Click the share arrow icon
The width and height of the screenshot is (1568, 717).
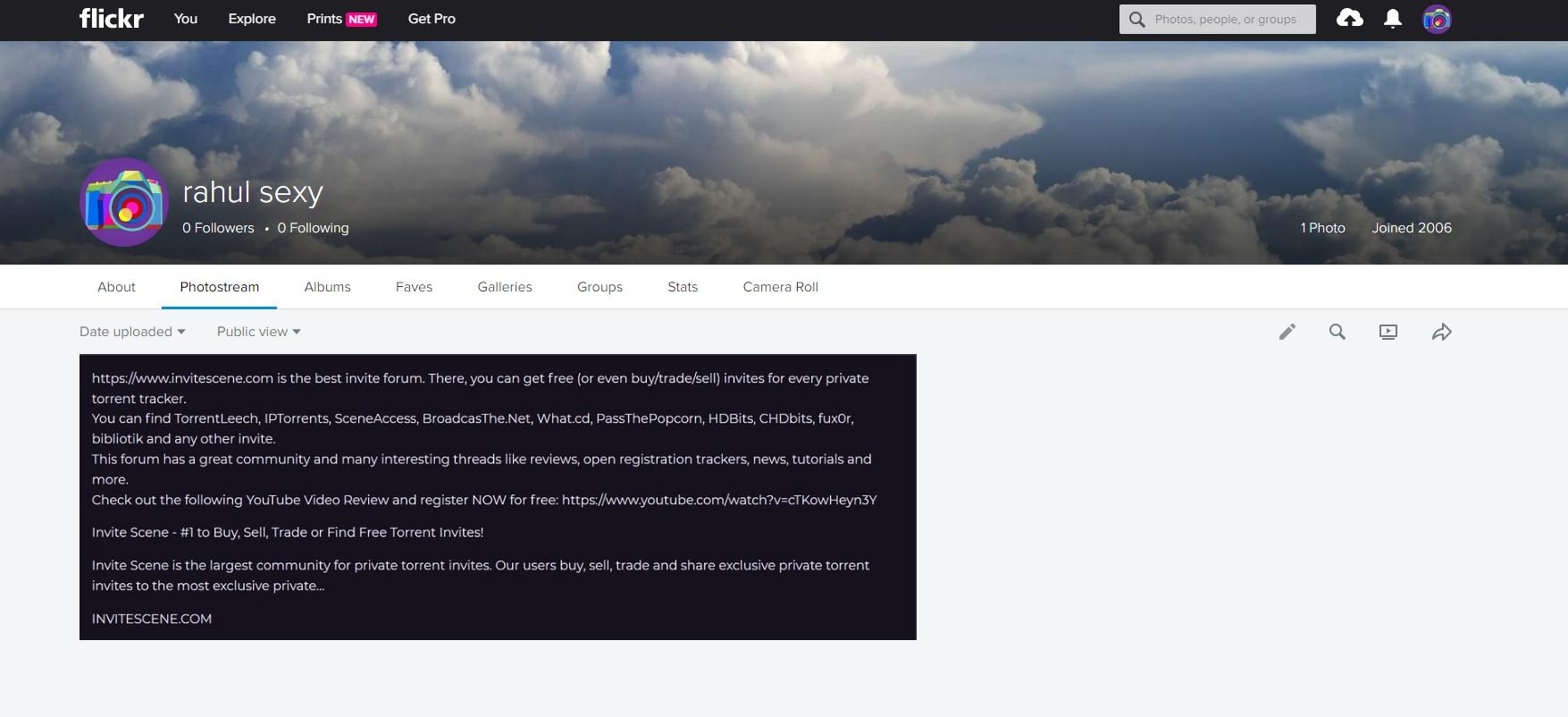click(x=1441, y=332)
